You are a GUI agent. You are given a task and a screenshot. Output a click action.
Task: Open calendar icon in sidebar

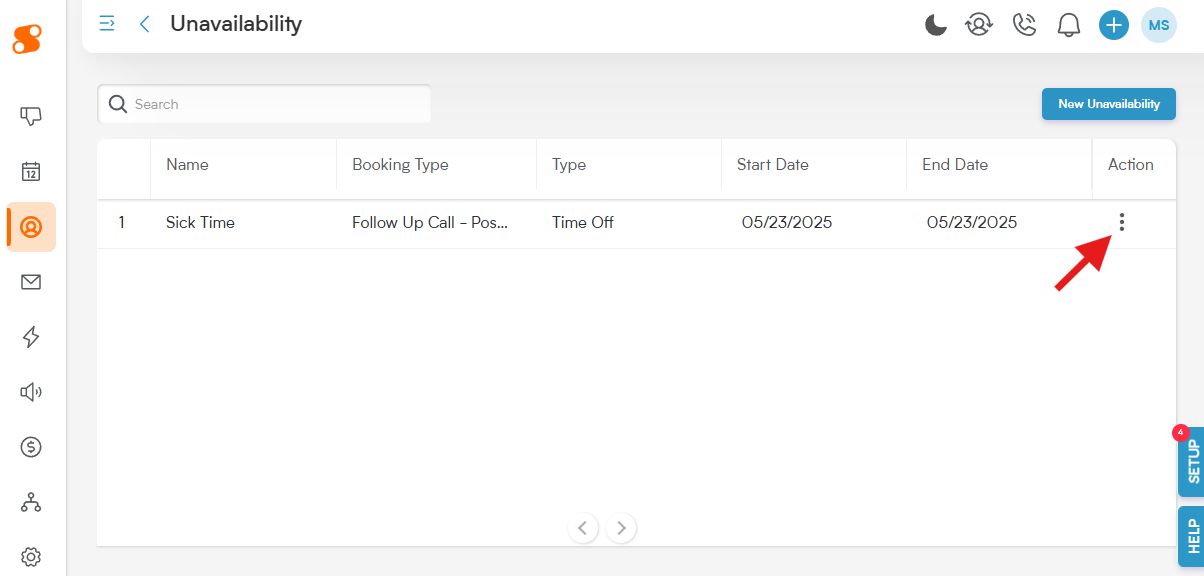tap(31, 171)
